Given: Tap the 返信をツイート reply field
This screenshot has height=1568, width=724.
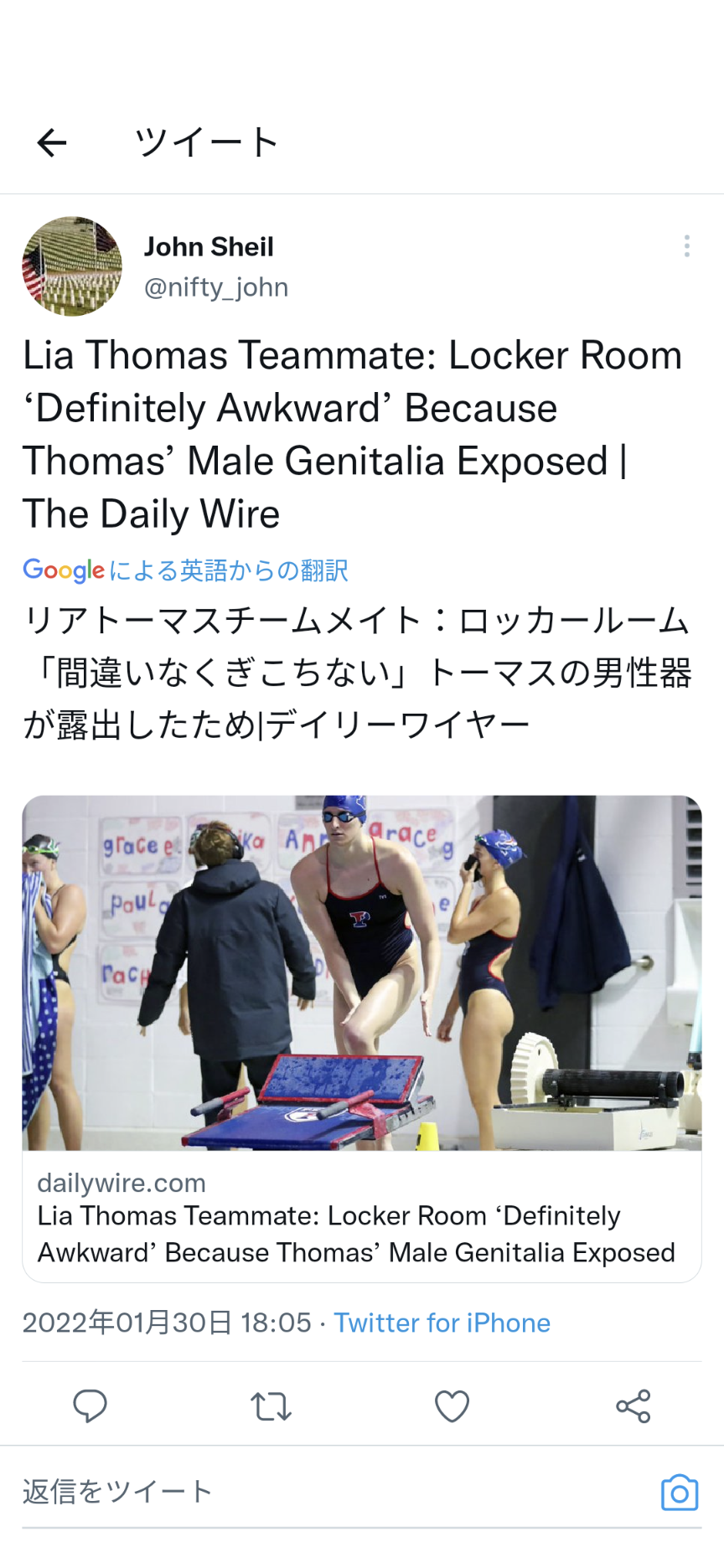Looking at the screenshot, I should (335, 1493).
